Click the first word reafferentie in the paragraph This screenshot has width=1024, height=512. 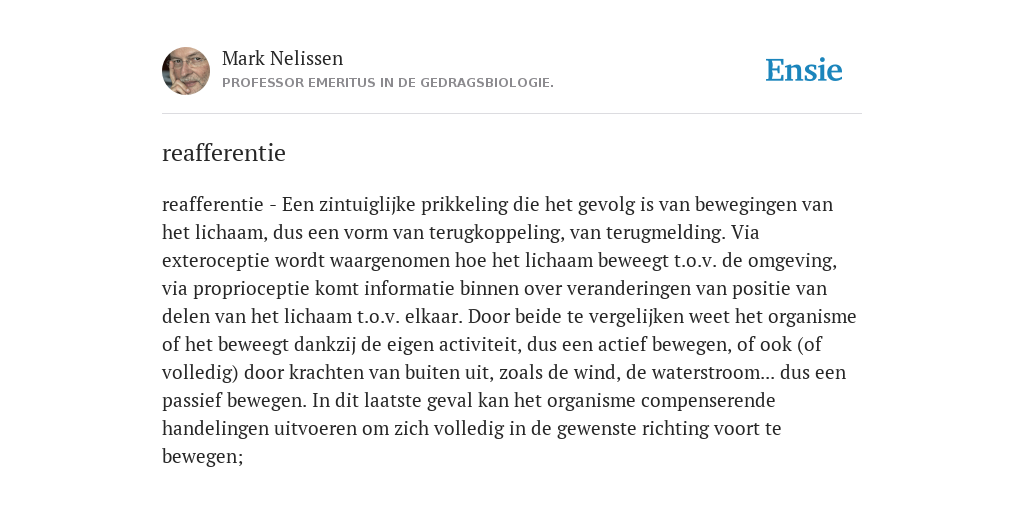click(212, 204)
